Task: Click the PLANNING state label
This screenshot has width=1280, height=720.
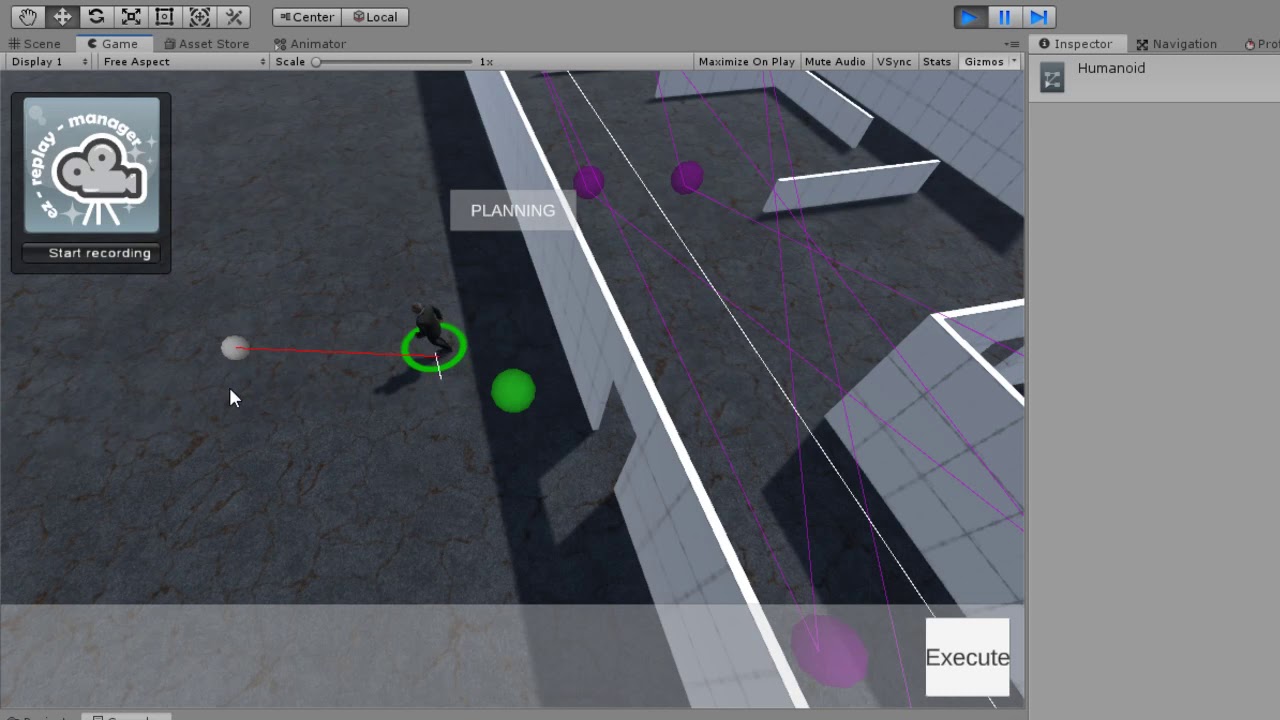Action: pyautogui.click(x=513, y=211)
